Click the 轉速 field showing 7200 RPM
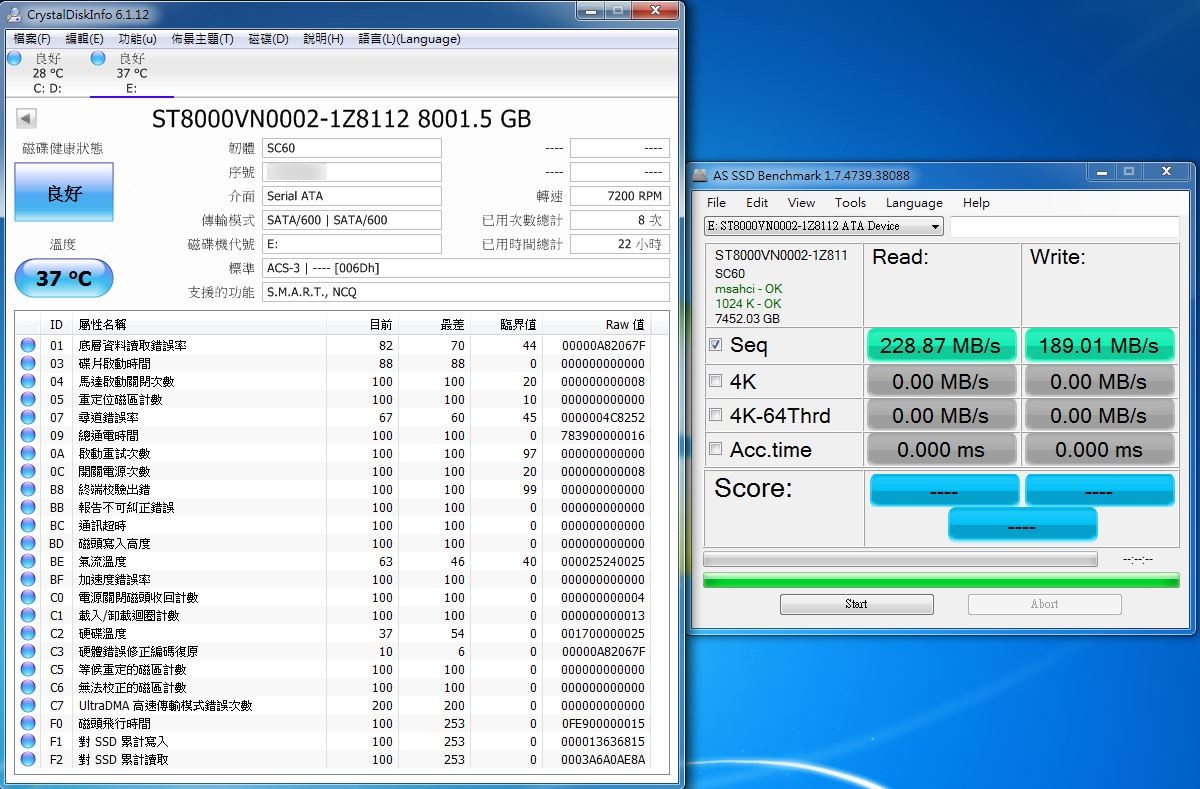This screenshot has height=789, width=1200. tap(619, 196)
